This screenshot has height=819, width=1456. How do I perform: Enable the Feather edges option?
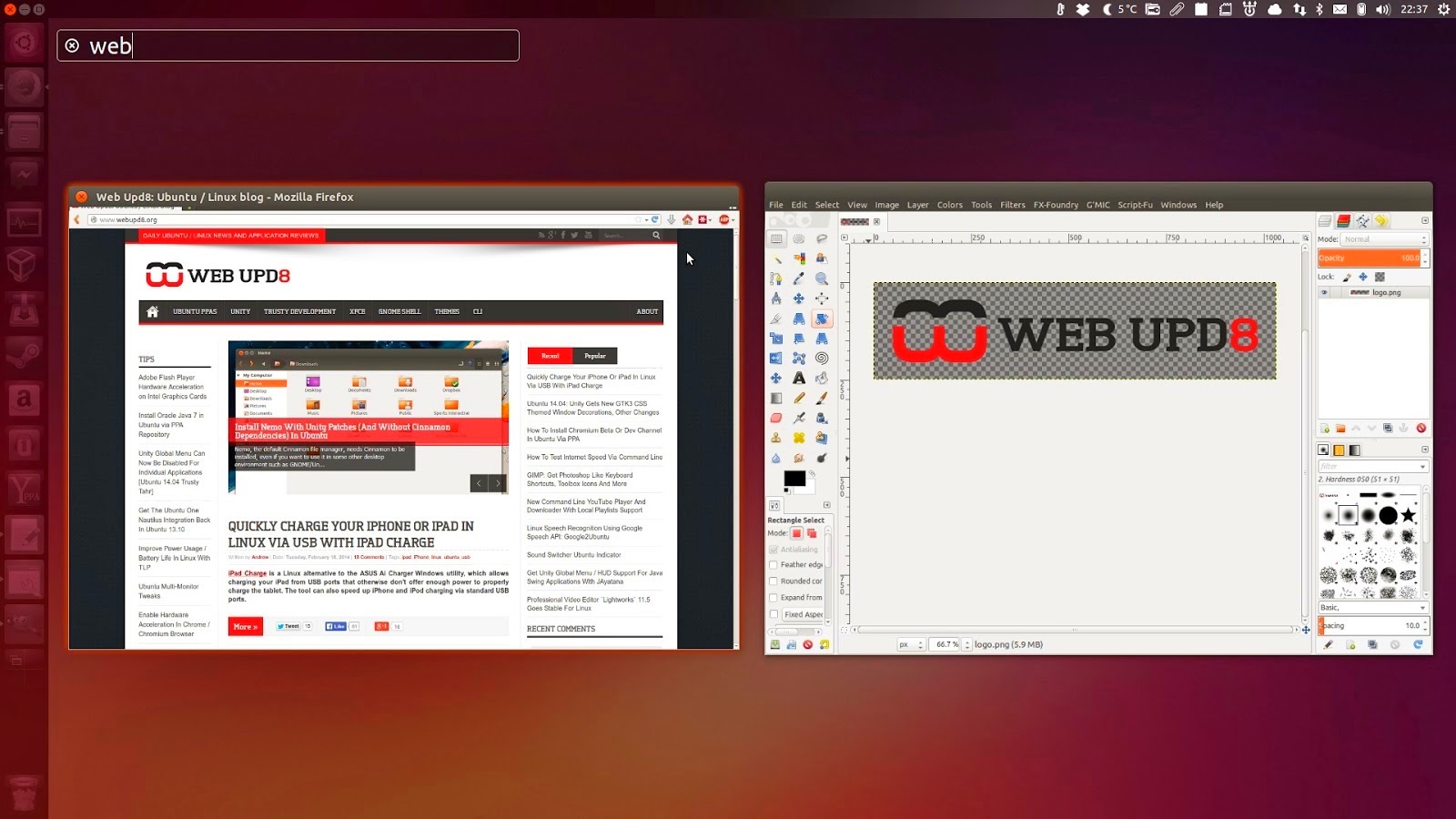(x=773, y=565)
